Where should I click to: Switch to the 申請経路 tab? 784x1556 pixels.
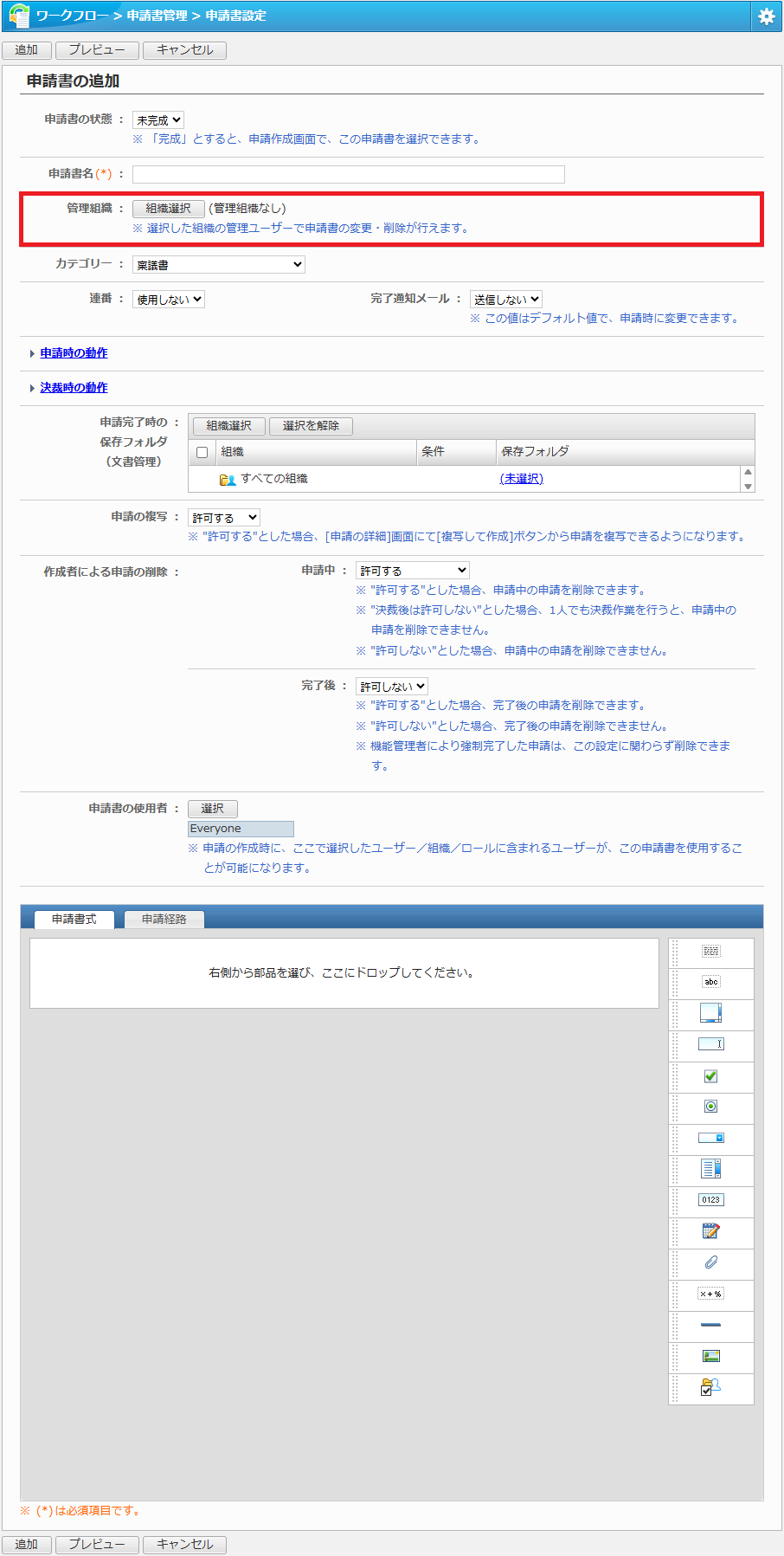tap(164, 920)
